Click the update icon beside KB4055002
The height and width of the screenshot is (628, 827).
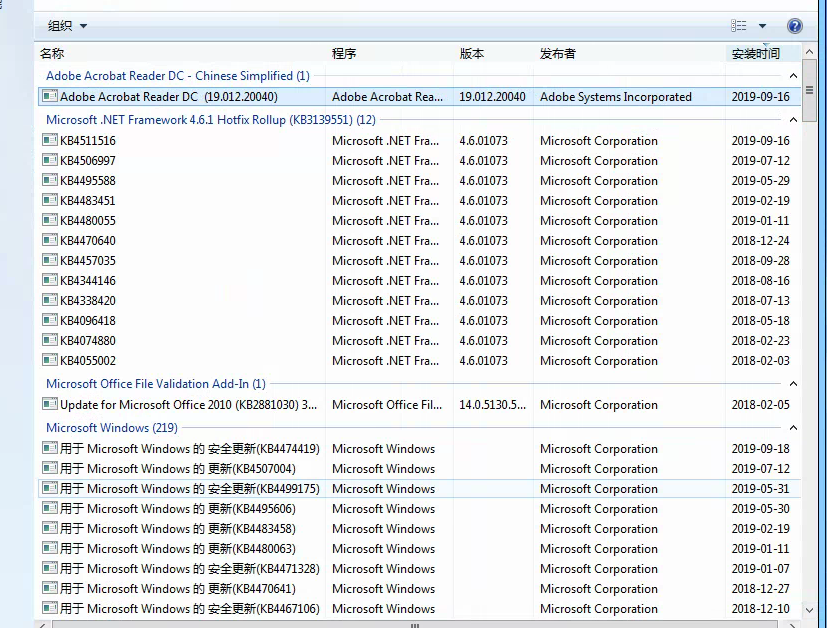tap(50, 360)
